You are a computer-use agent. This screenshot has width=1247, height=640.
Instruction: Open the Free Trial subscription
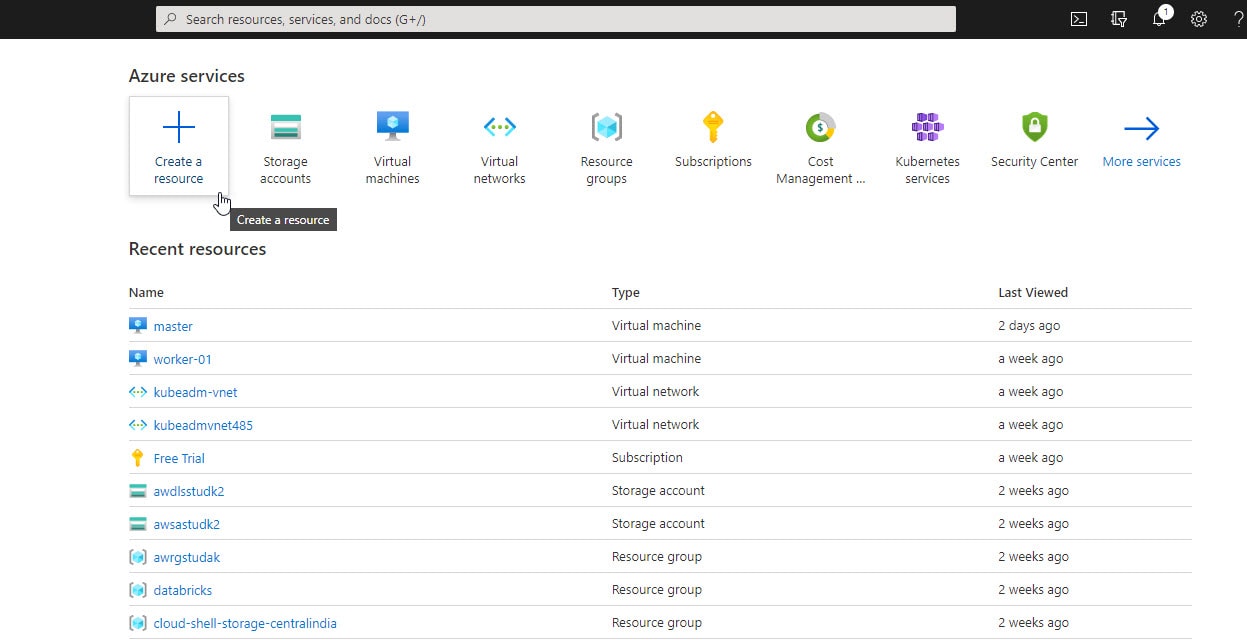180,458
